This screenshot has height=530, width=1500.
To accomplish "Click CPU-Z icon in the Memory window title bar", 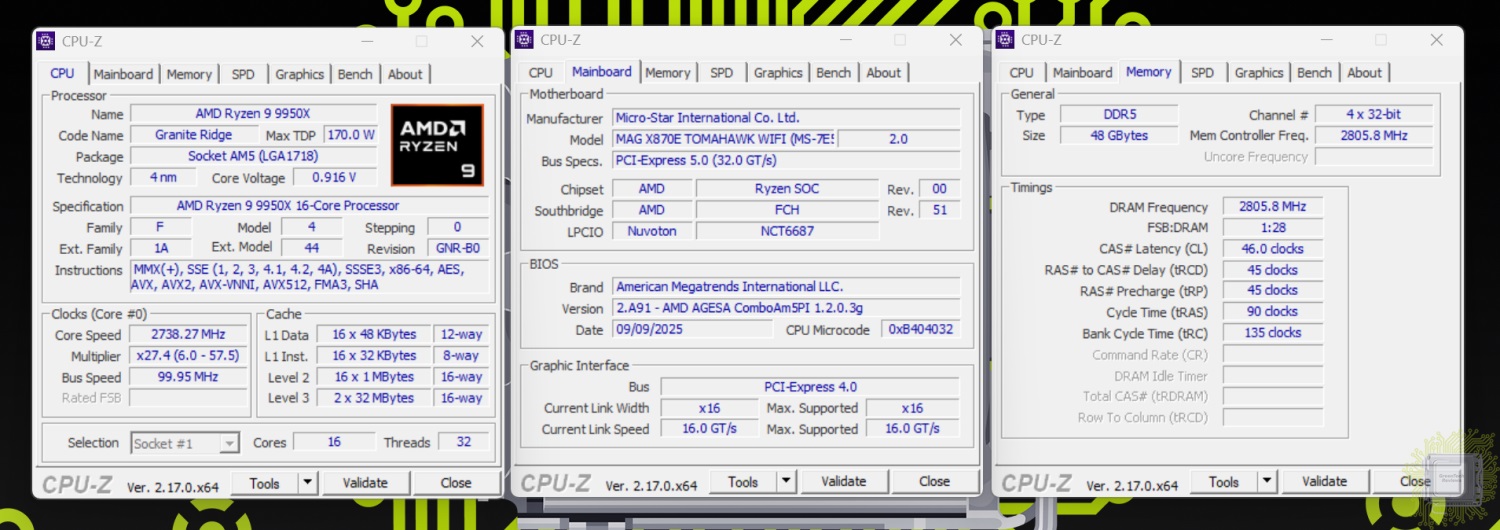I will click(x=1004, y=39).
